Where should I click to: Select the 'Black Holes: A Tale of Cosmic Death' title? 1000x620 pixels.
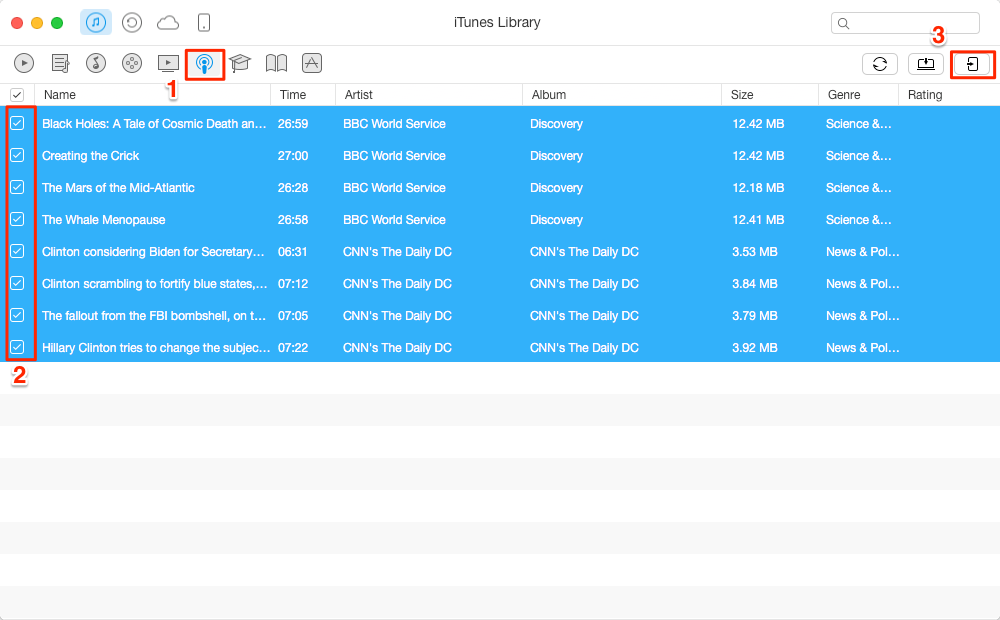[x=154, y=124]
